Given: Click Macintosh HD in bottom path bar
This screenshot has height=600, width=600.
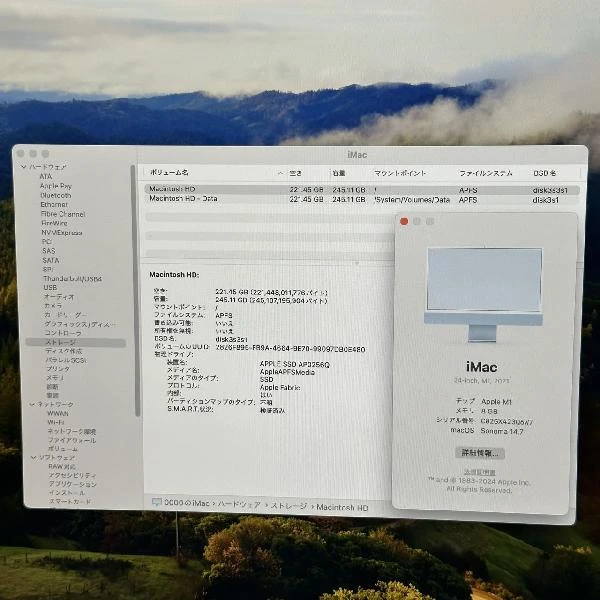Looking at the screenshot, I should coord(342,508).
